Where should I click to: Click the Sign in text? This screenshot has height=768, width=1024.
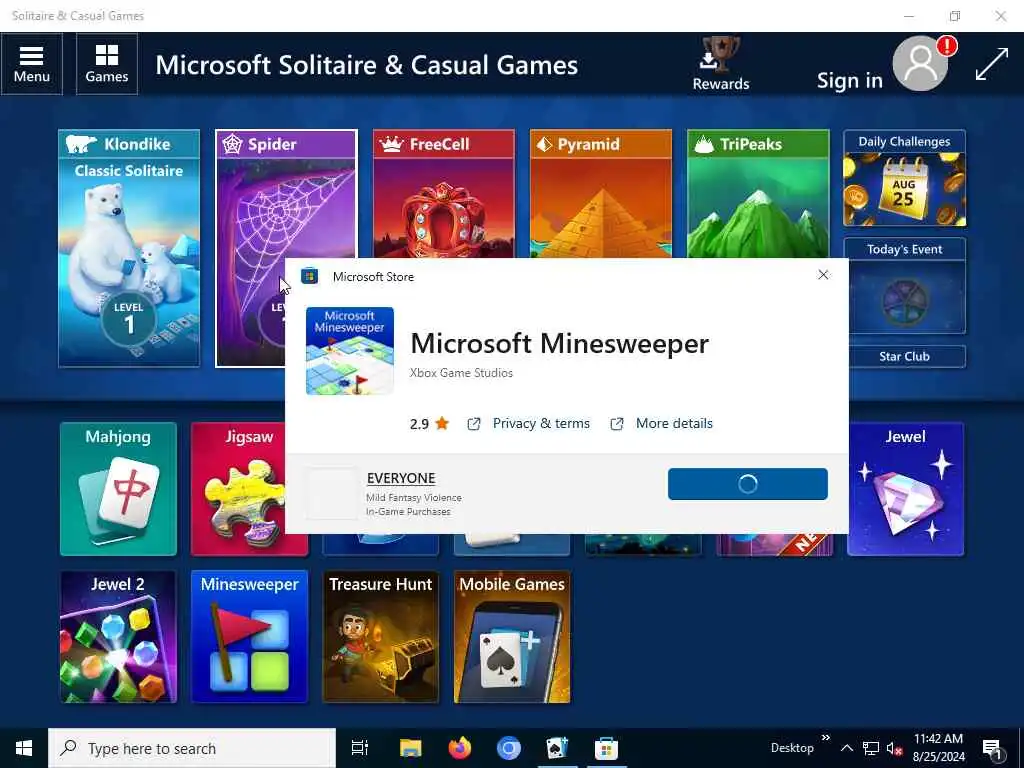(x=849, y=80)
